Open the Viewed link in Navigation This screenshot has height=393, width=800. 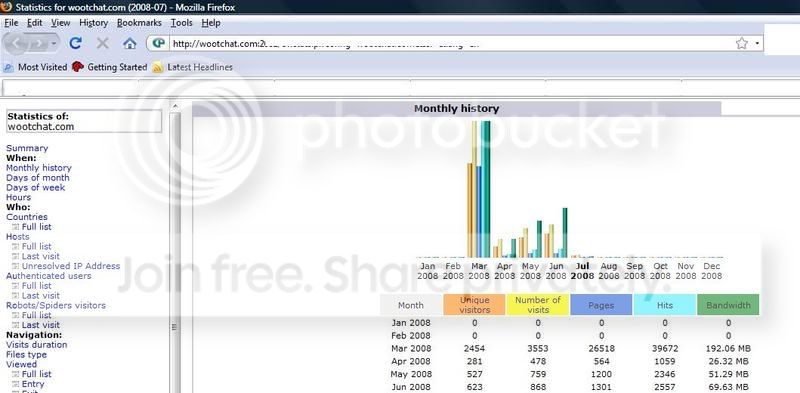[21, 364]
